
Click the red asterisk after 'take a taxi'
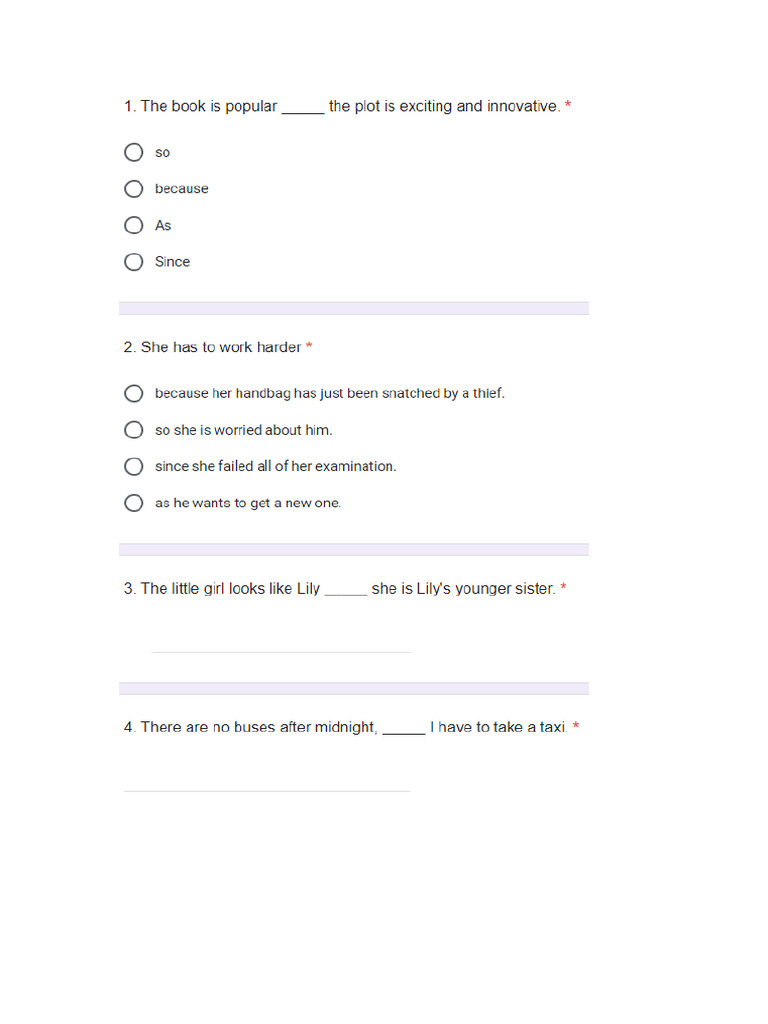coord(576,727)
